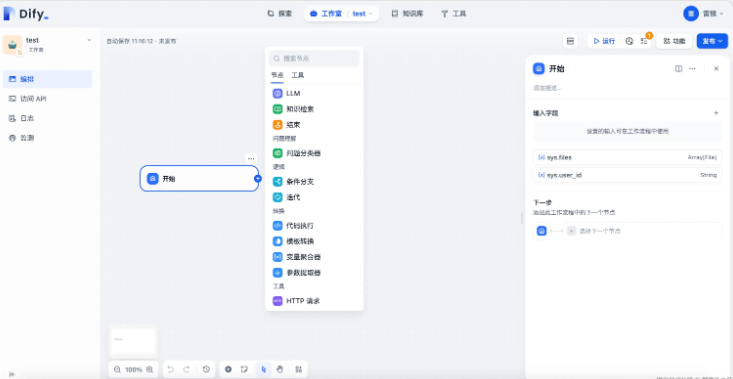This screenshot has height=379, width=733.
Task: Enable hand pan mode
Action: [280, 369]
